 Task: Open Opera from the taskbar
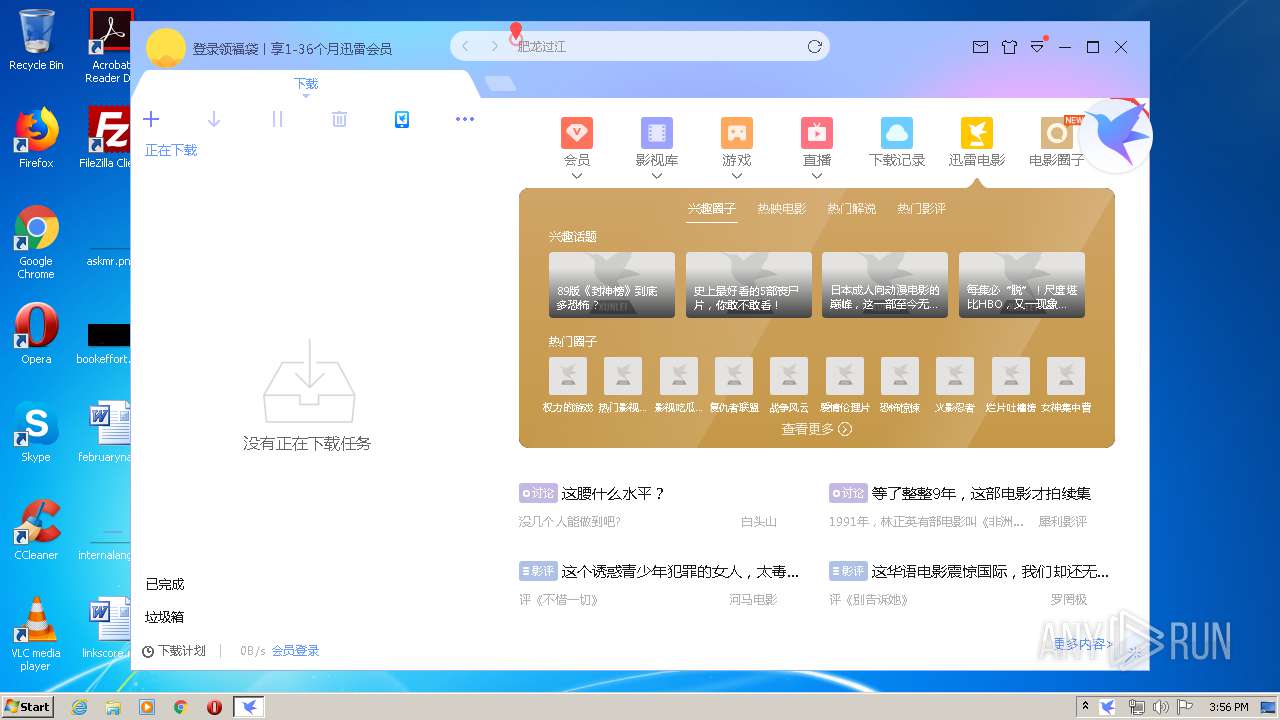[x=214, y=707]
